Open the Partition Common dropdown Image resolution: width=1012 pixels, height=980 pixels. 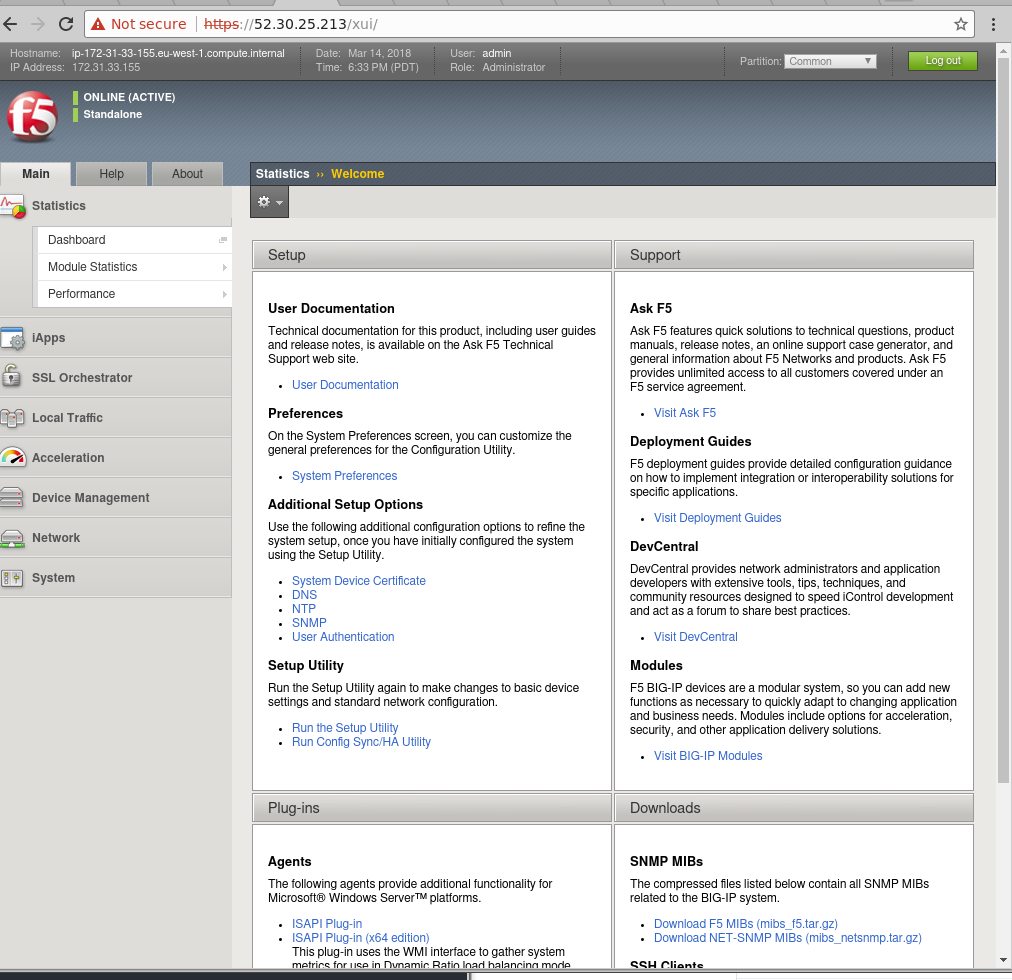tap(830, 61)
